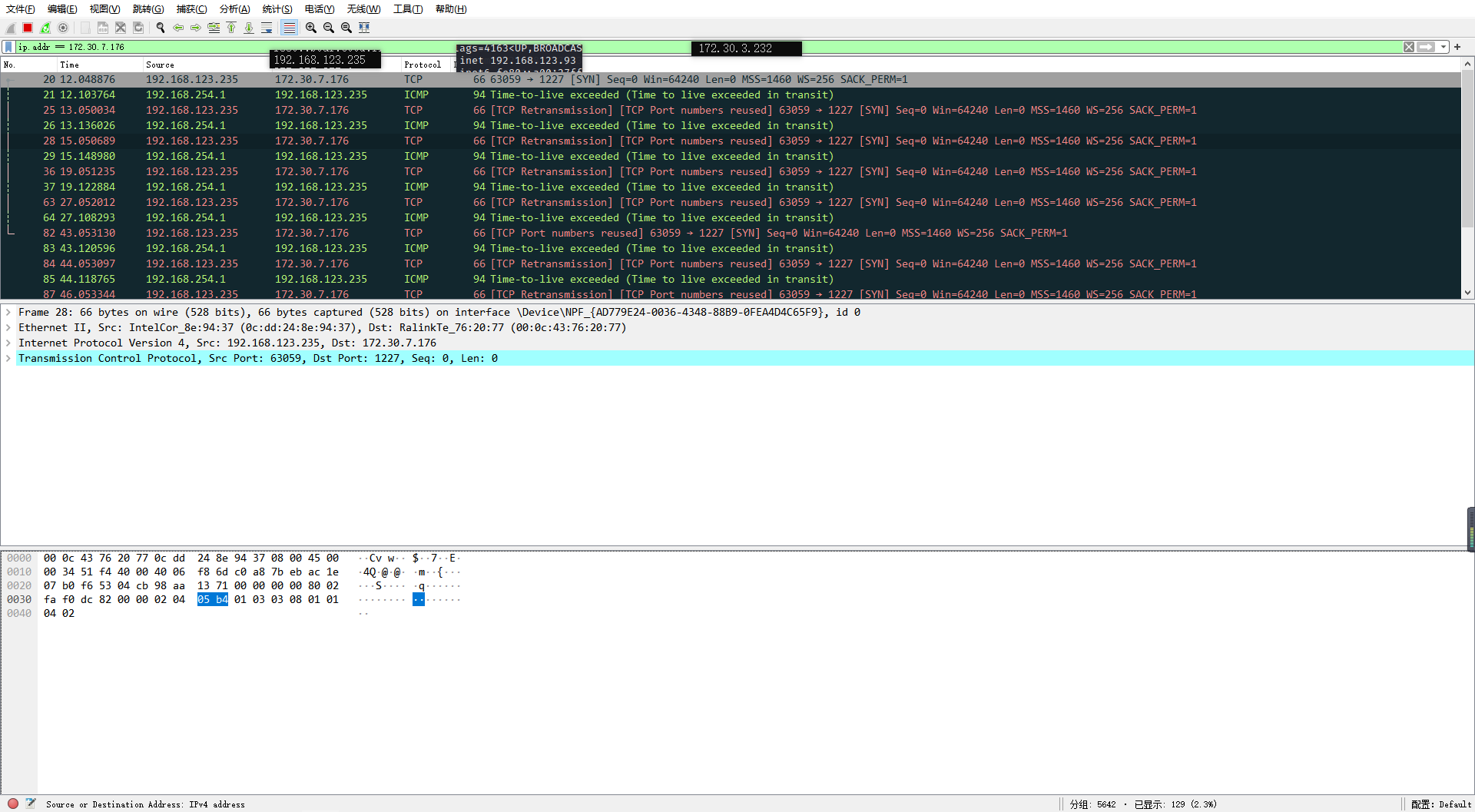Viewport: 1475px width, 812px height.
Task: Open the 文件(F) menu
Action: point(21,9)
